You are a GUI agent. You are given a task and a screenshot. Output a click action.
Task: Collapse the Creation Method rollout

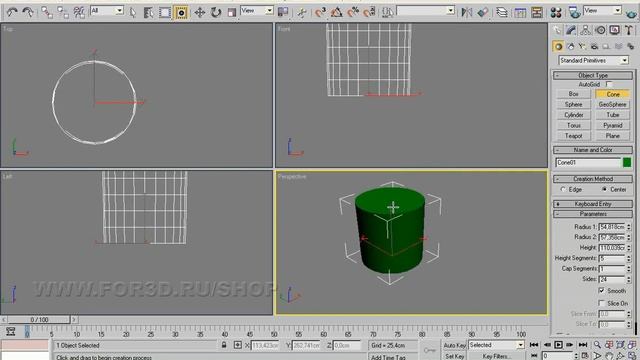(x=593, y=179)
